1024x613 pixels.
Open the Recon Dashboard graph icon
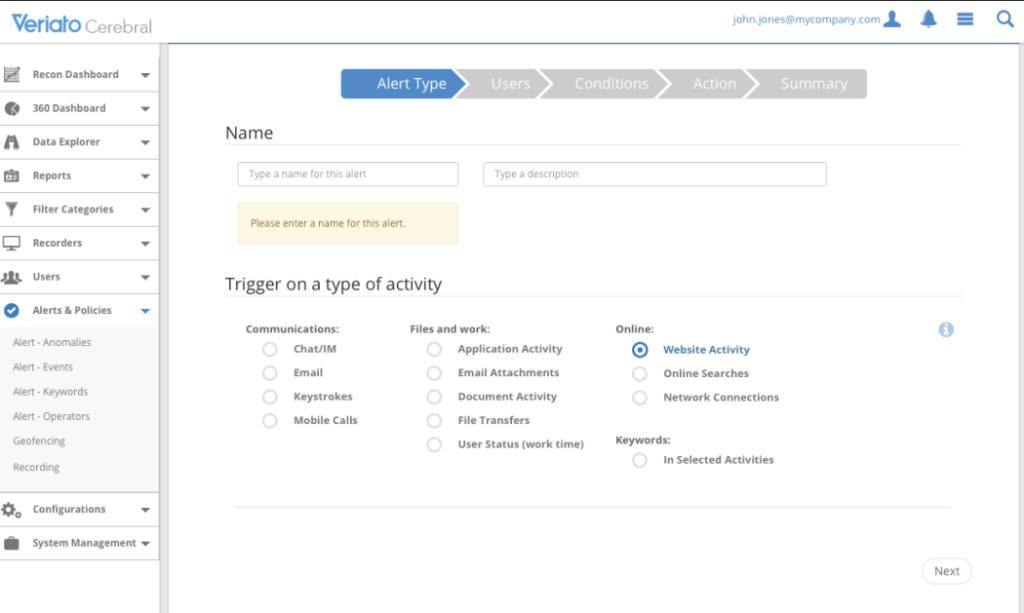(x=14, y=74)
